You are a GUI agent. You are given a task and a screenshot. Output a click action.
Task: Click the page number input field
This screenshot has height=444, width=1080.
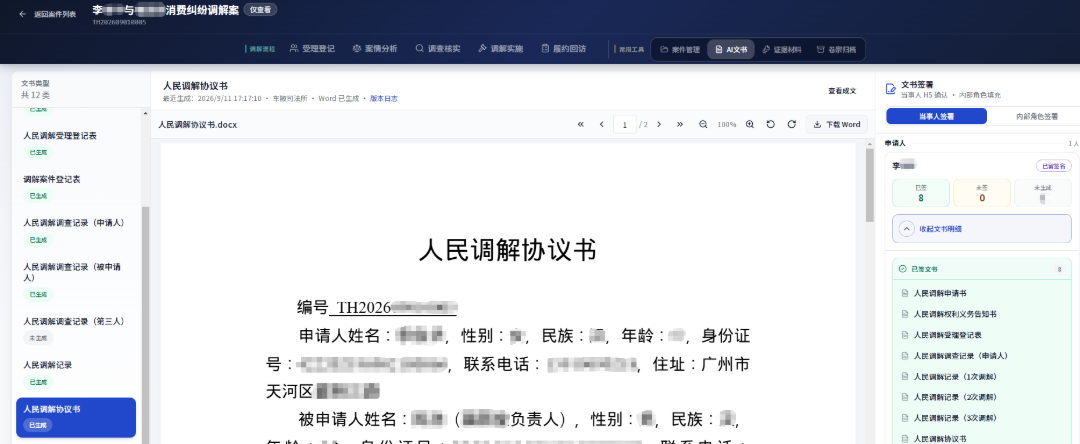[x=625, y=125]
